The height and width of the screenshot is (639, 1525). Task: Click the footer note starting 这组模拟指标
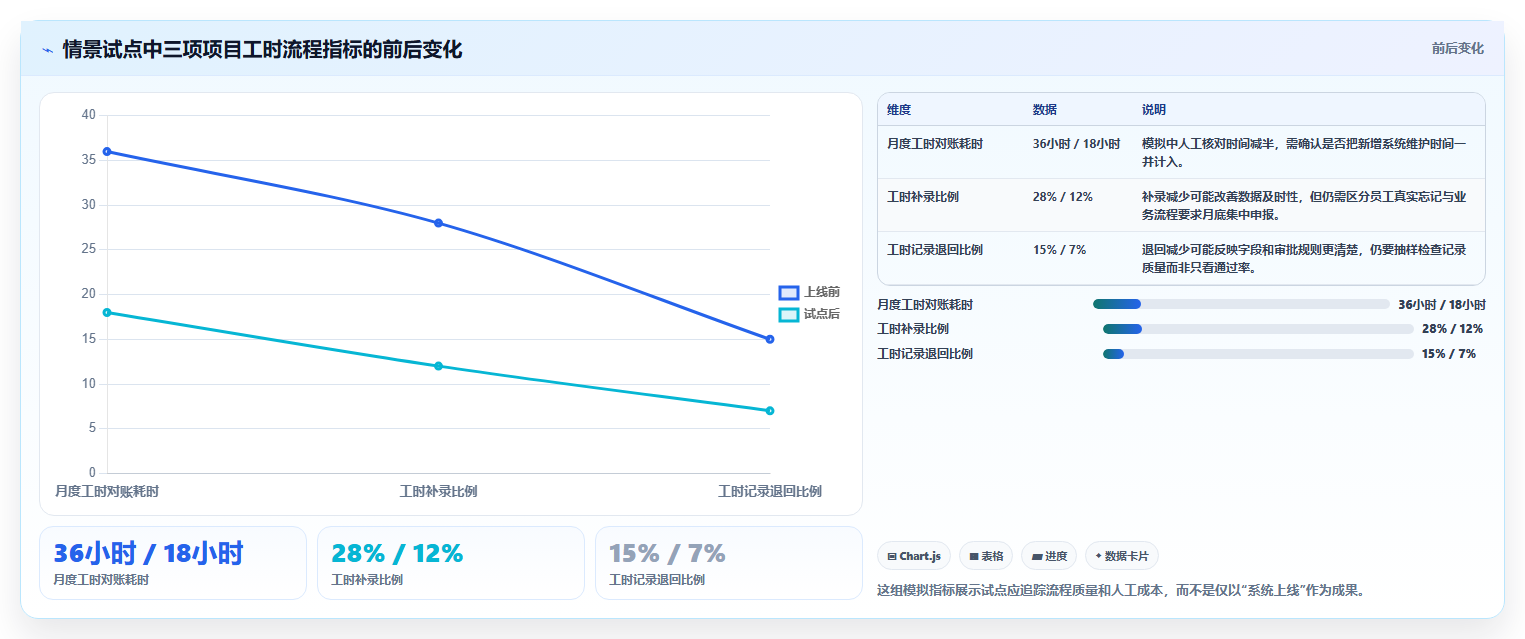point(1121,590)
